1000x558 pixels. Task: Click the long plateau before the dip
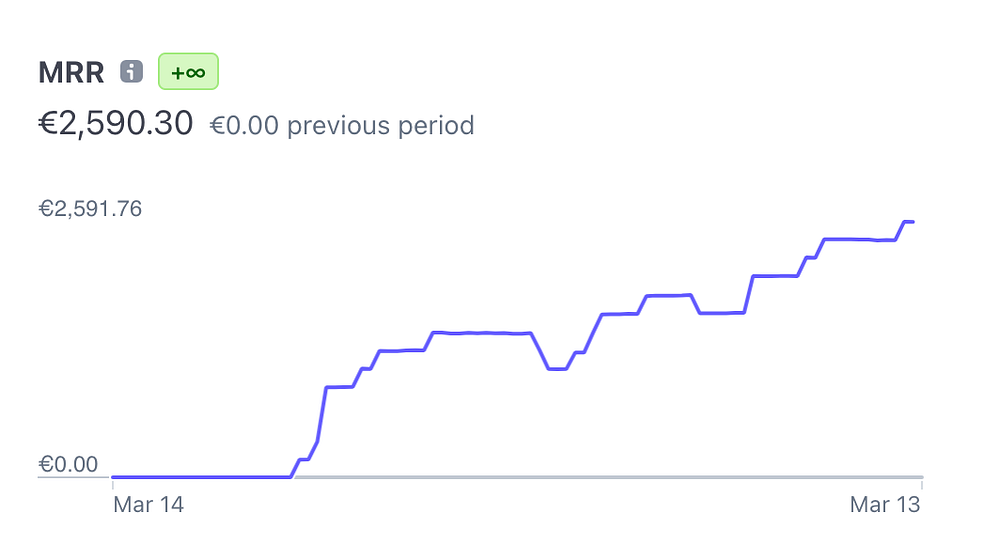pos(482,333)
